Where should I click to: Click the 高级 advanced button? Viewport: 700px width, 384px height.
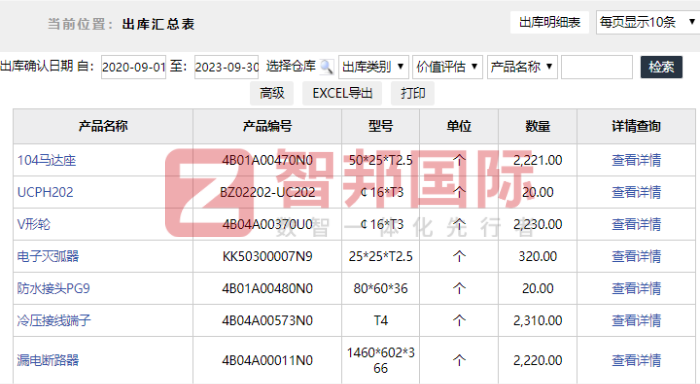coord(272,93)
